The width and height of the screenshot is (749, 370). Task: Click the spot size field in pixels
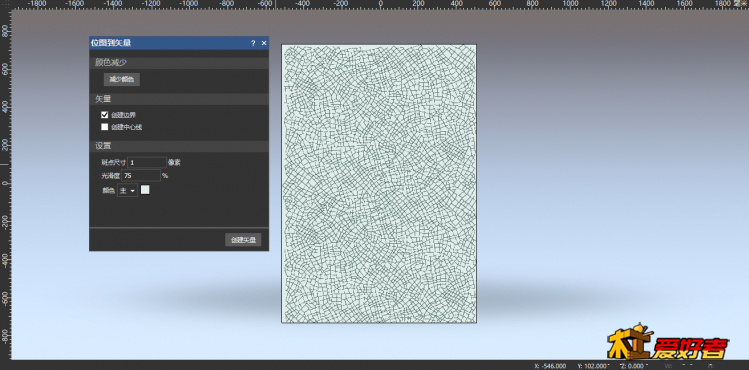pos(147,162)
